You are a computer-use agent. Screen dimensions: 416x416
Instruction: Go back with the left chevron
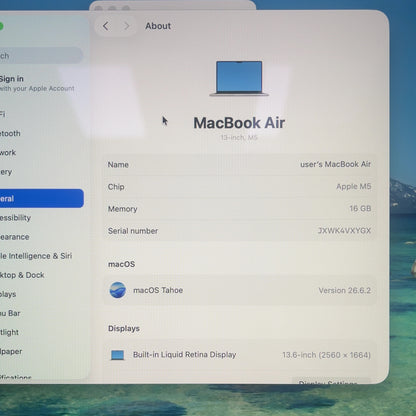click(x=106, y=26)
